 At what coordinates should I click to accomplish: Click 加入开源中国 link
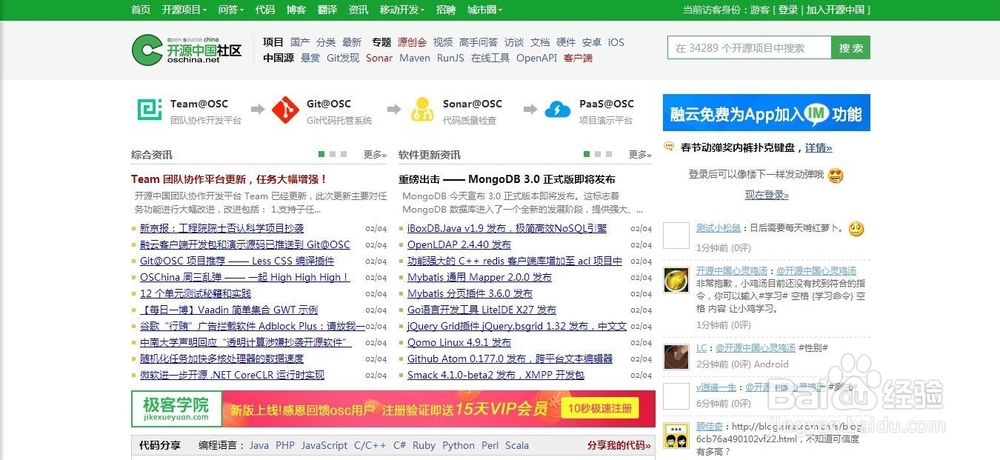click(x=835, y=10)
